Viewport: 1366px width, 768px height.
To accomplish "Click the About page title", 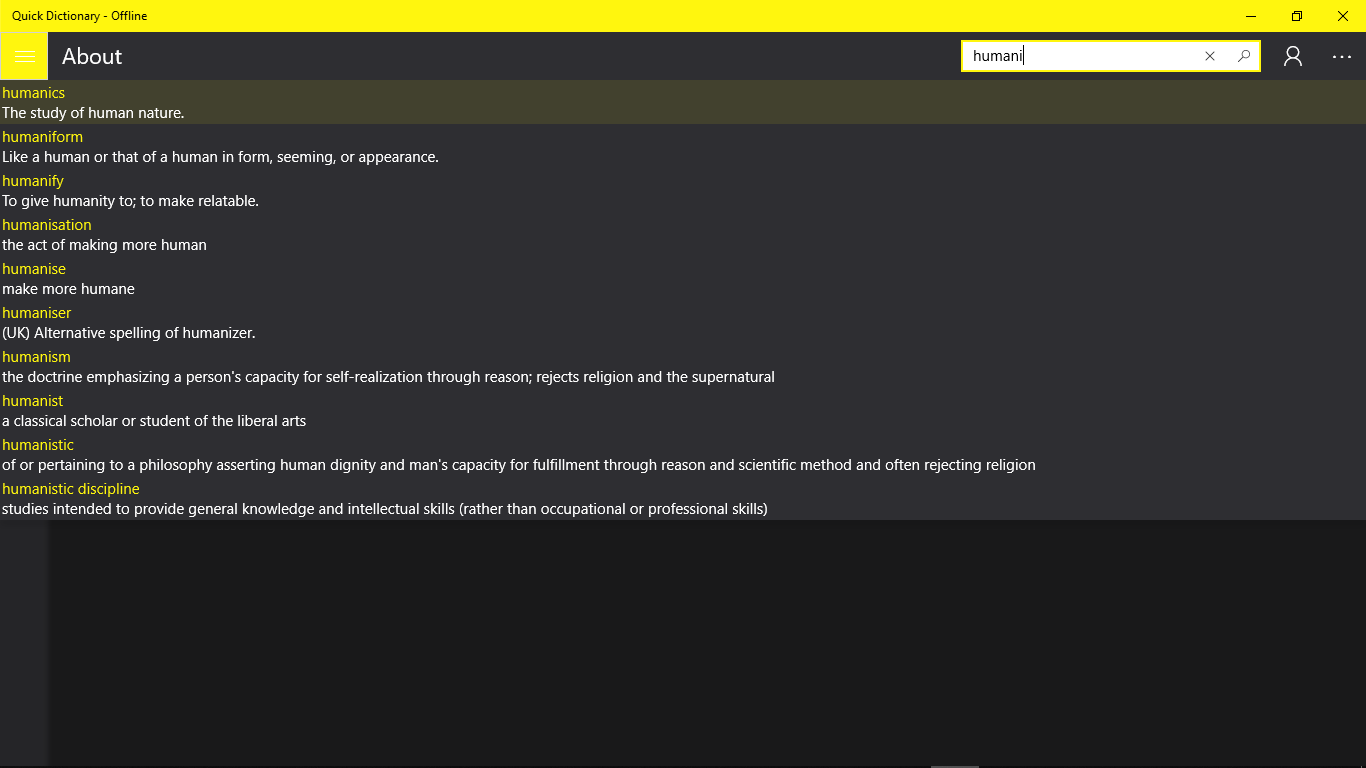I will coord(92,56).
